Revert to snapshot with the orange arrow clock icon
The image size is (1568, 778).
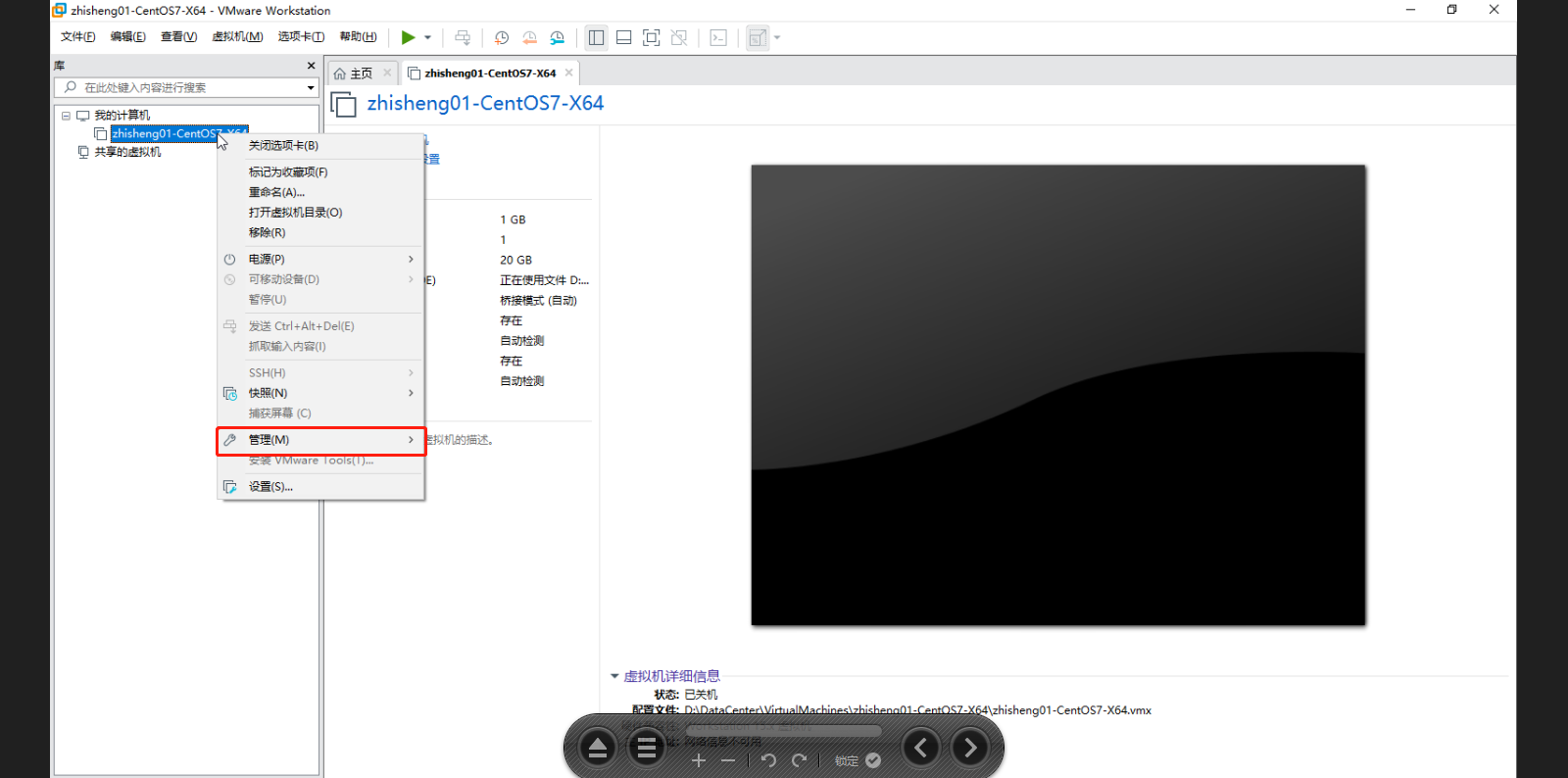coord(529,37)
